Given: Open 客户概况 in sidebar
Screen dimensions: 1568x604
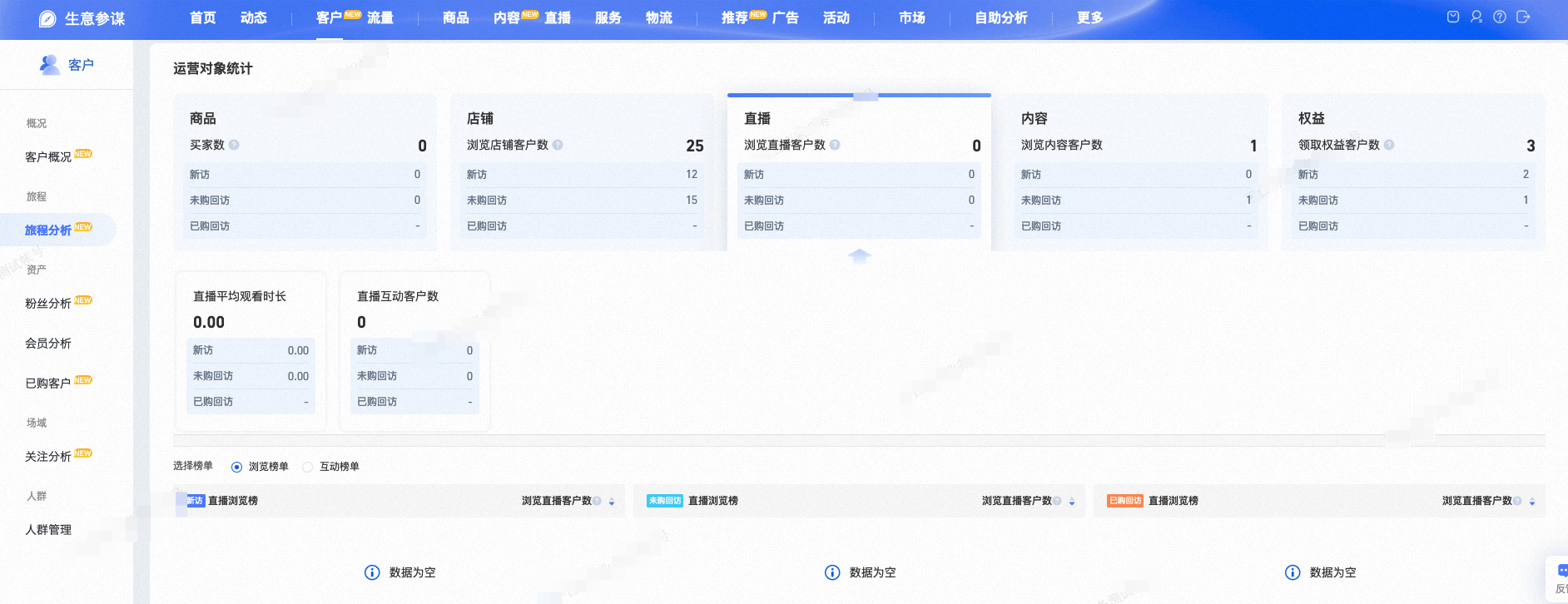Looking at the screenshot, I should [48, 156].
